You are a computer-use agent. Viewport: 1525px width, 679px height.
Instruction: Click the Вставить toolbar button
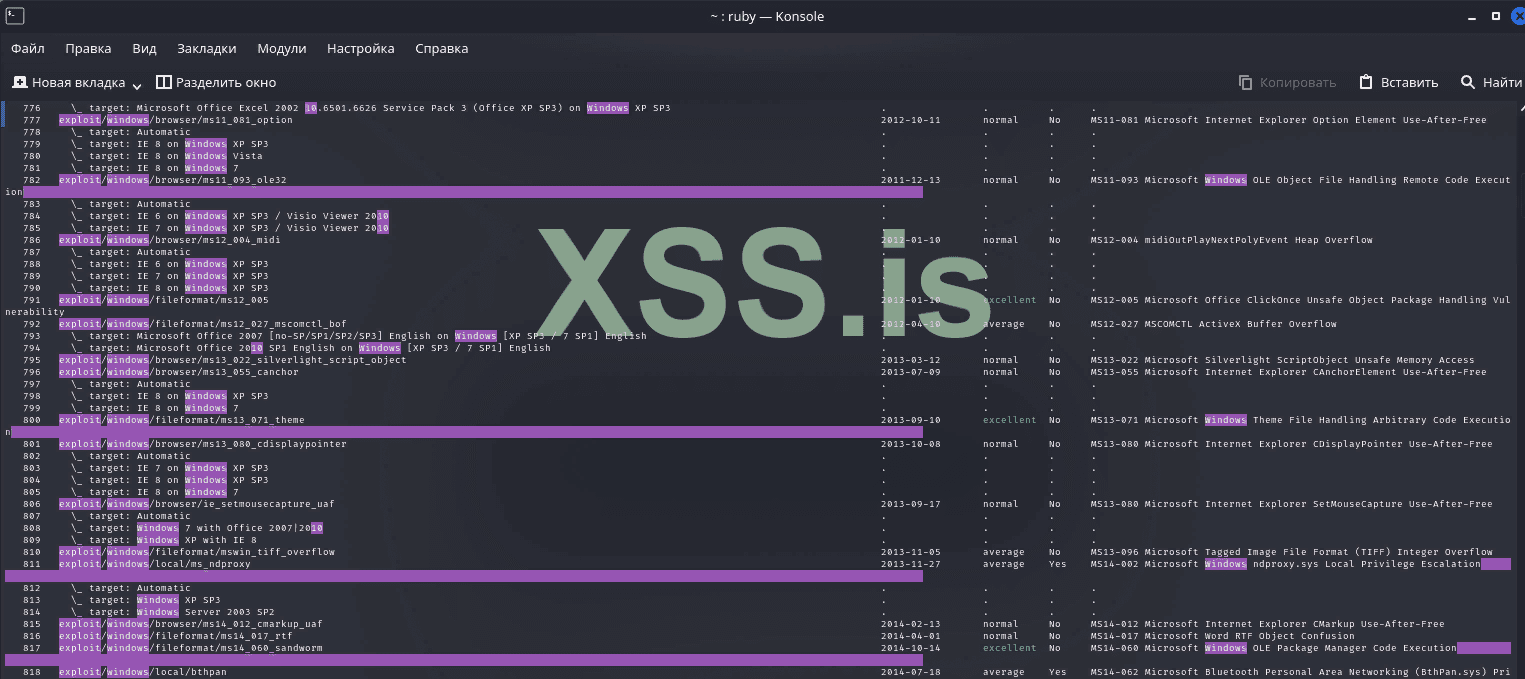(x=1398, y=82)
